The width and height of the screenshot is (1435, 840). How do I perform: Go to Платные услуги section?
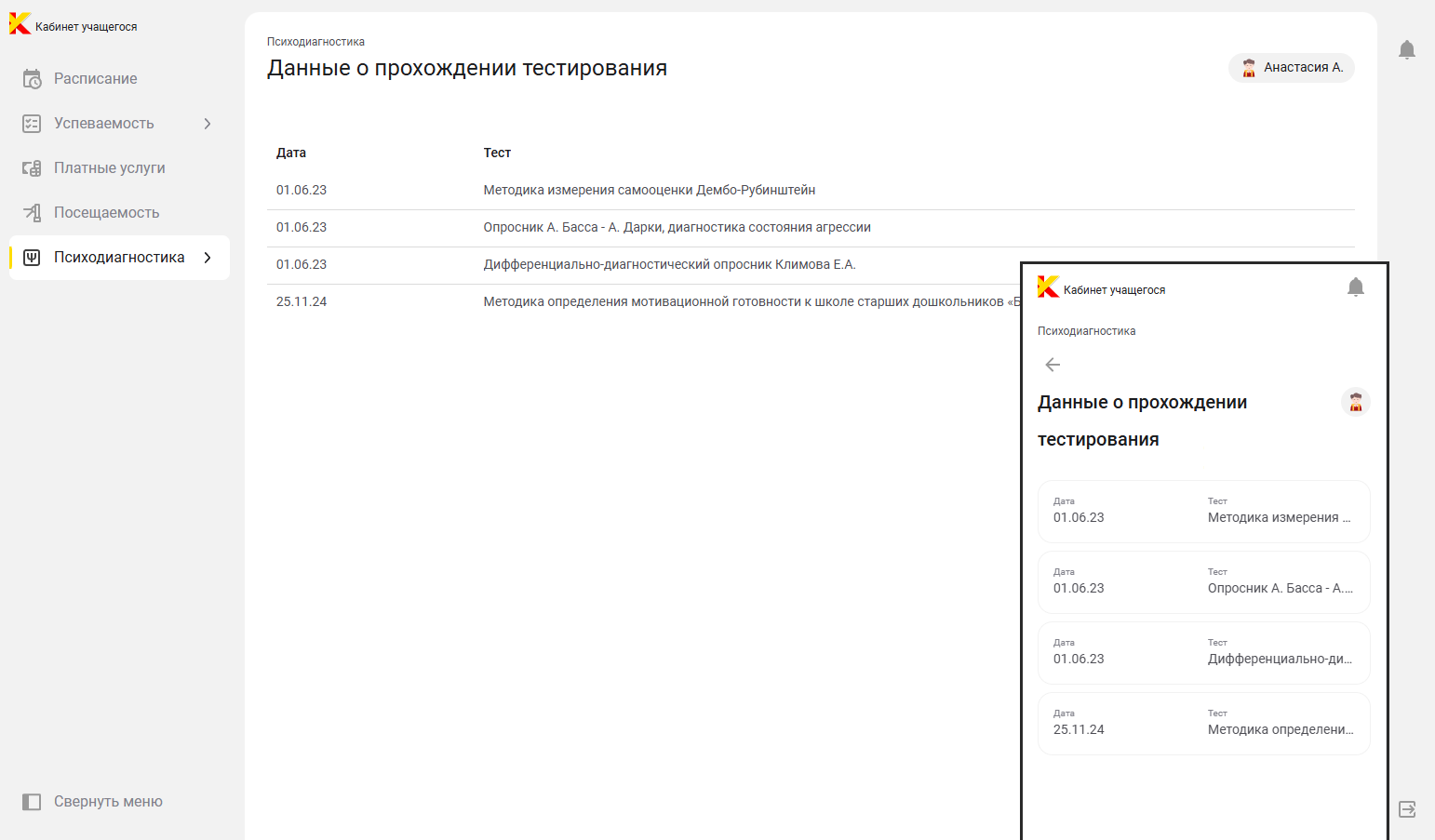coord(109,168)
